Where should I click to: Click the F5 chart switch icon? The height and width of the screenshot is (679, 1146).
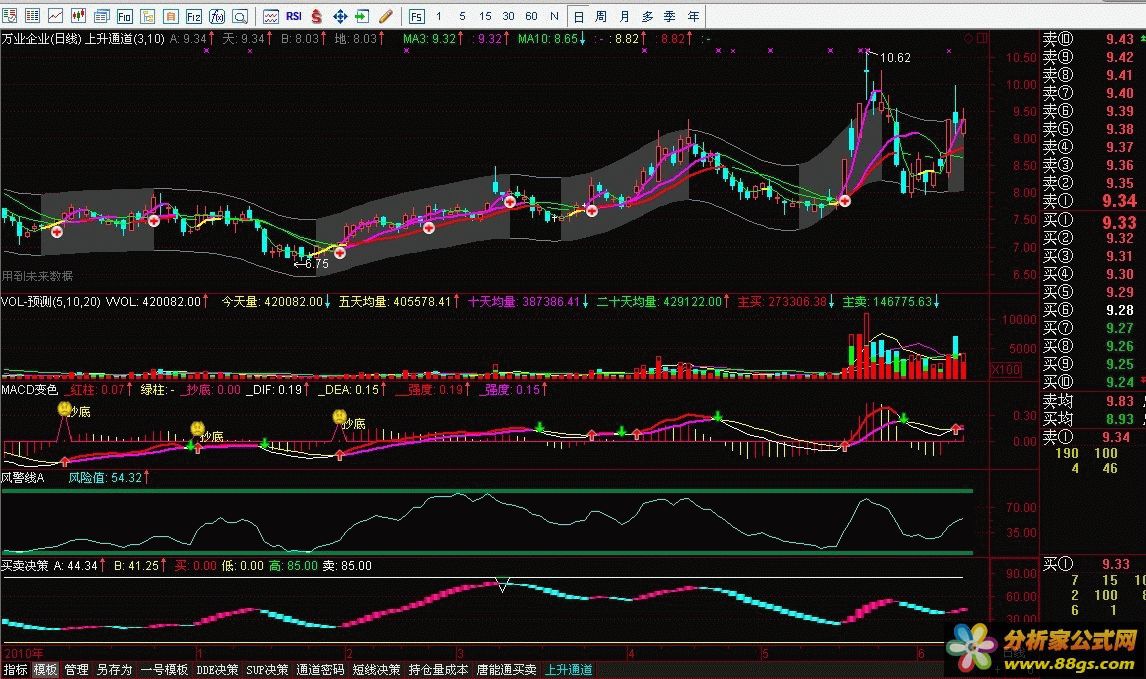click(x=416, y=15)
